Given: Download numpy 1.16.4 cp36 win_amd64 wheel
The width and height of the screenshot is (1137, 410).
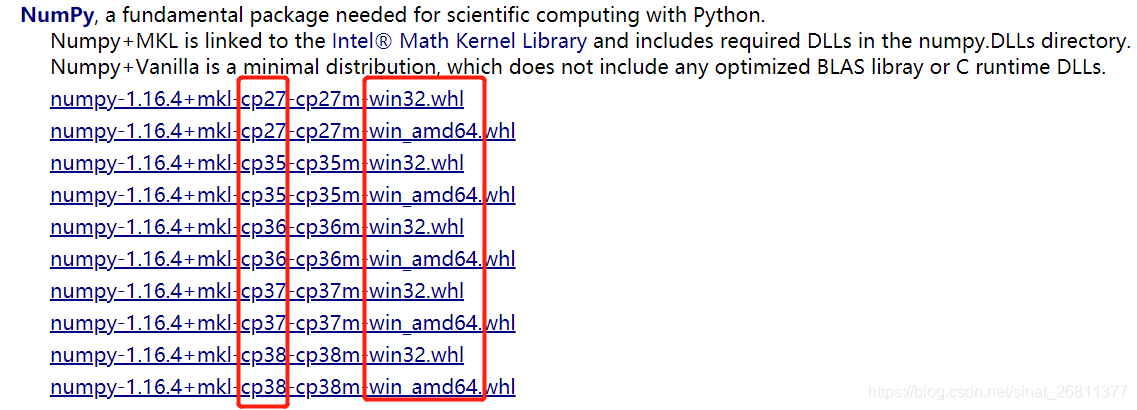Looking at the screenshot, I should (283, 259).
